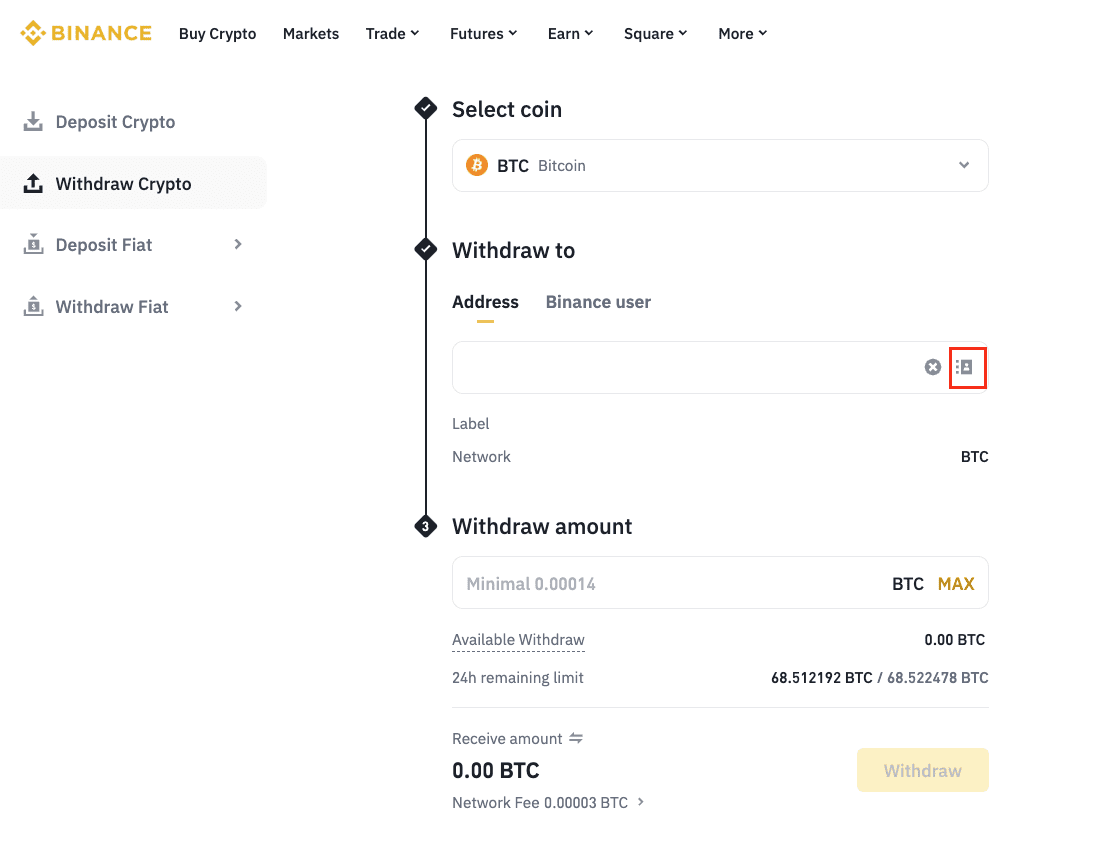Screen dimensions: 1099x849
Task: Expand the Withdraw Fiat submenu arrow
Action: pos(238,307)
